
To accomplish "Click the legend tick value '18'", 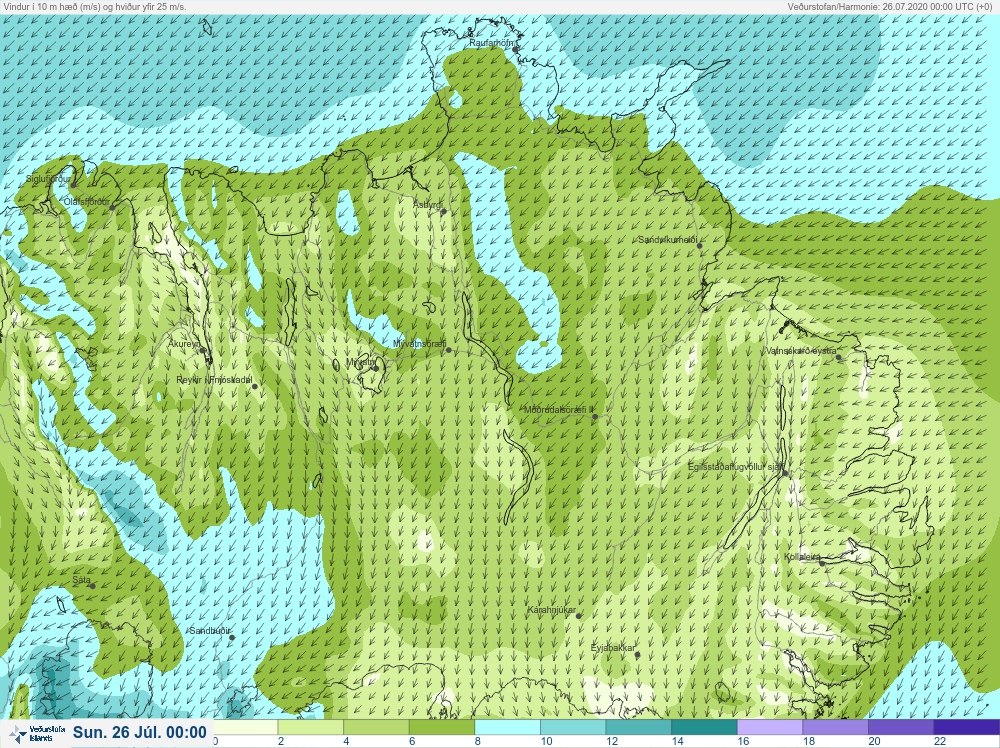I will pyautogui.click(x=809, y=741).
